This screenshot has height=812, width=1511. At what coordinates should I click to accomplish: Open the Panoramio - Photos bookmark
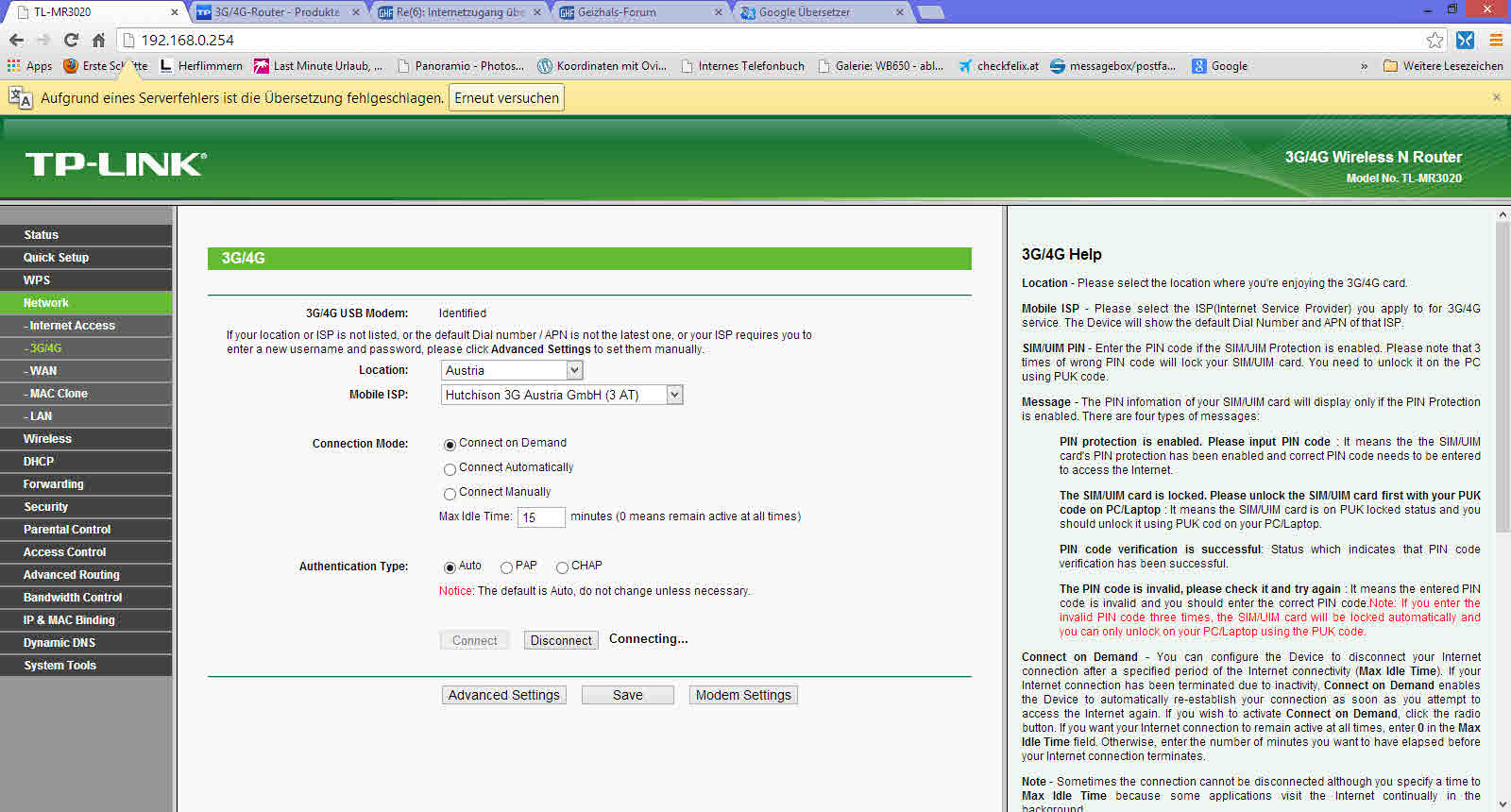tap(461, 66)
